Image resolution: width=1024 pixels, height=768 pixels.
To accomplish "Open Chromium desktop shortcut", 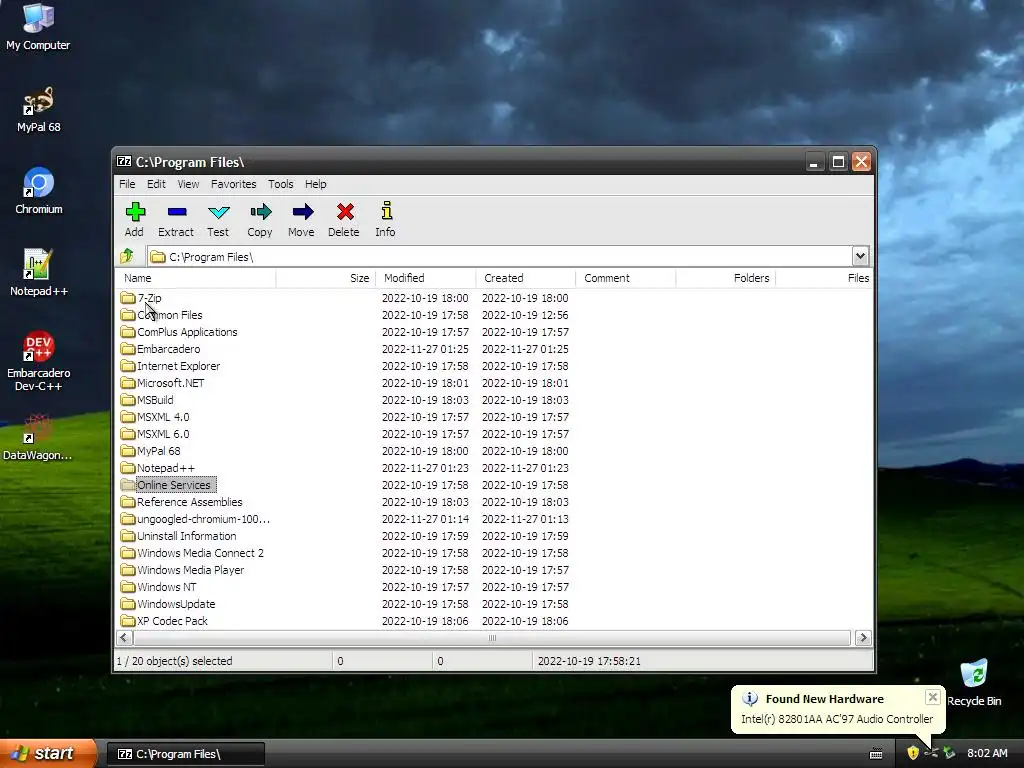I will tap(38, 191).
